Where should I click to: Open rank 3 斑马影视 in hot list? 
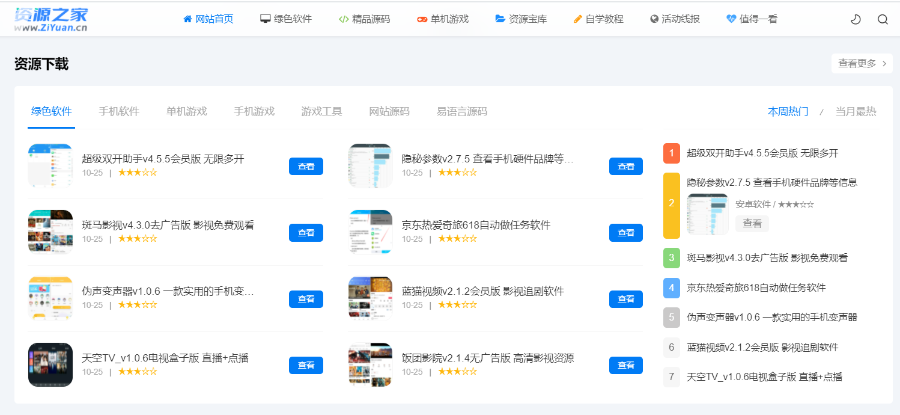pos(767,258)
